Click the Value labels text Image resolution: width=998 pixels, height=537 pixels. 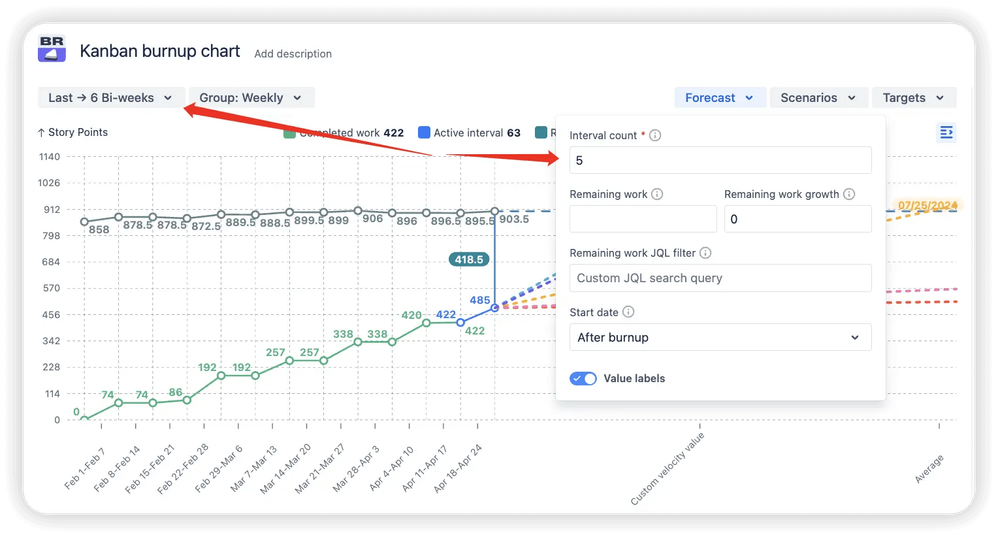pos(634,379)
